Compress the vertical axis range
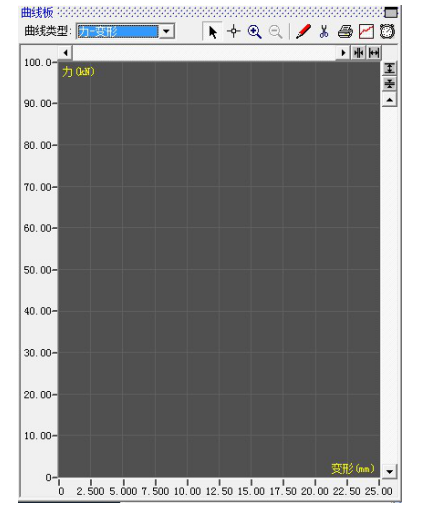The height and width of the screenshot is (506, 434). 389,84
